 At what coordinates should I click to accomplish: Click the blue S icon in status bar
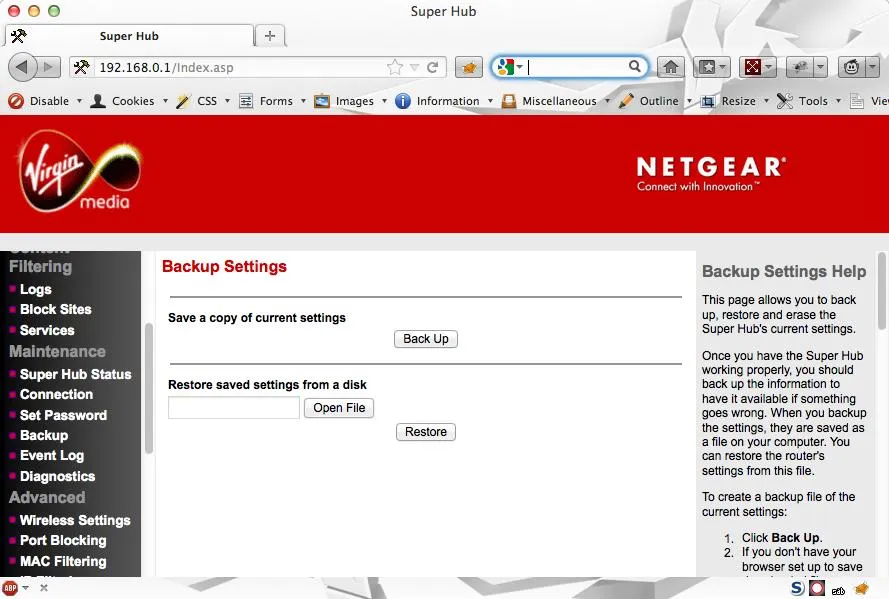[x=797, y=589]
